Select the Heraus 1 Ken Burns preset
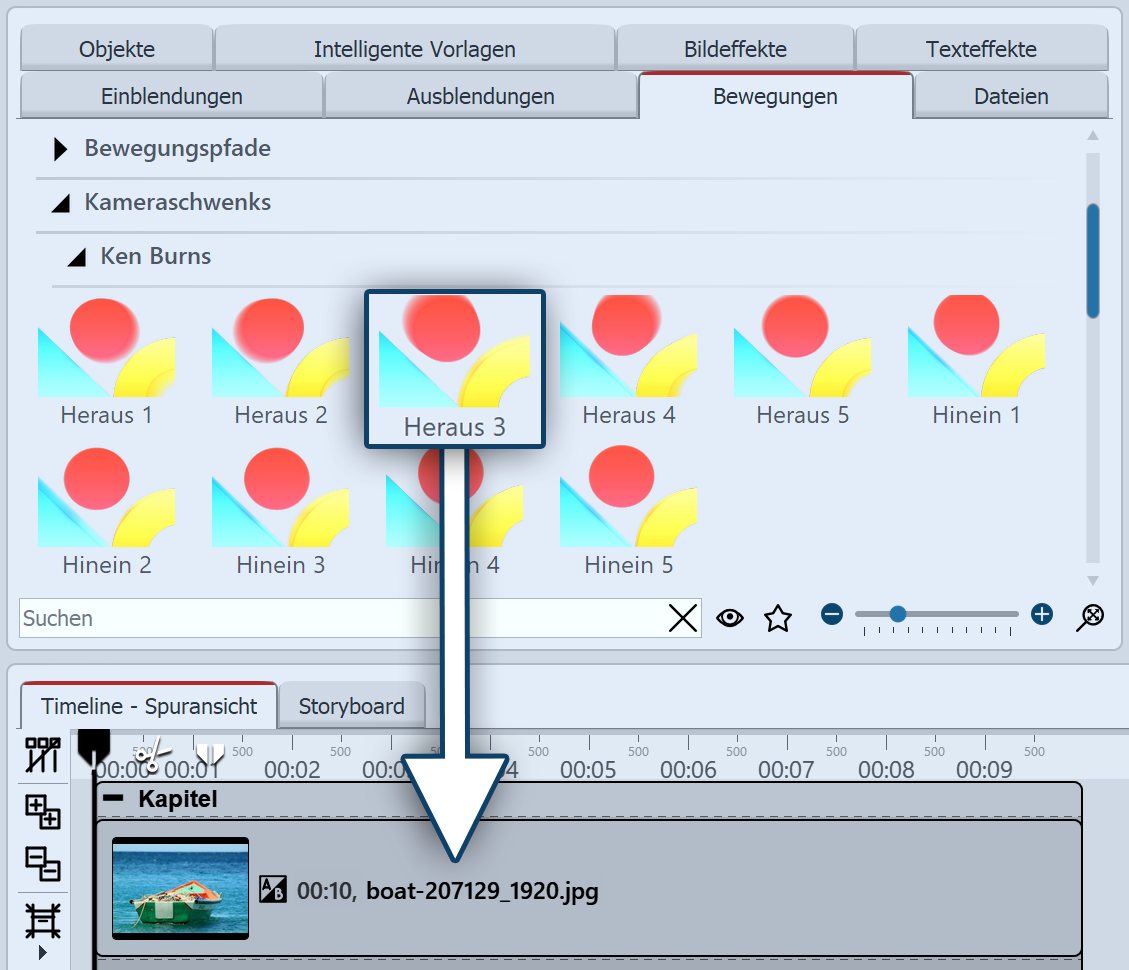1129x970 pixels. click(107, 362)
